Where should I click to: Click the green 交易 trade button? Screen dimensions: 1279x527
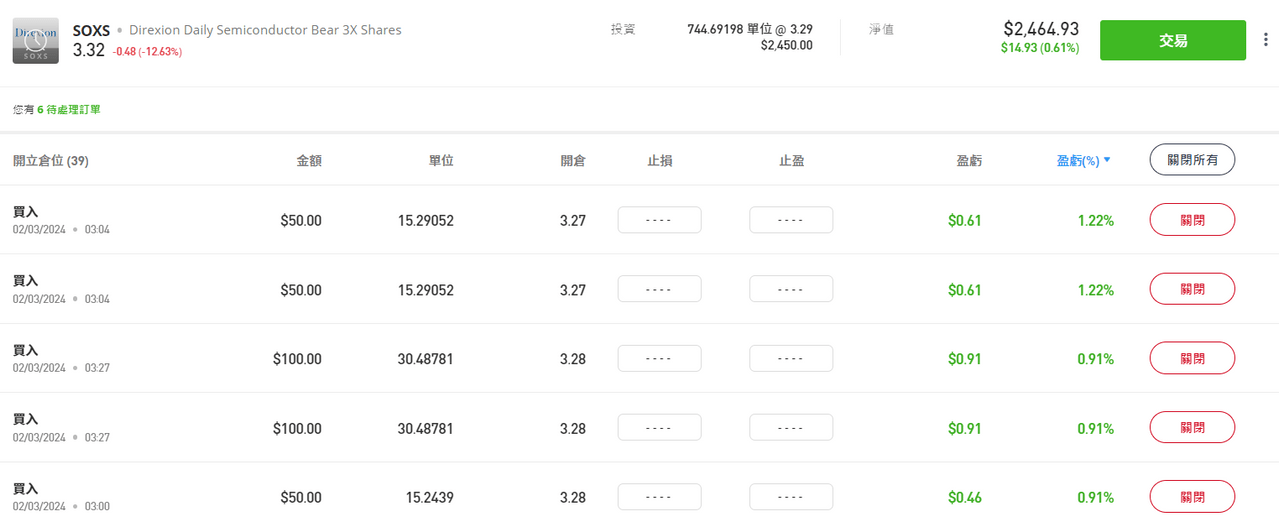coord(1173,40)
